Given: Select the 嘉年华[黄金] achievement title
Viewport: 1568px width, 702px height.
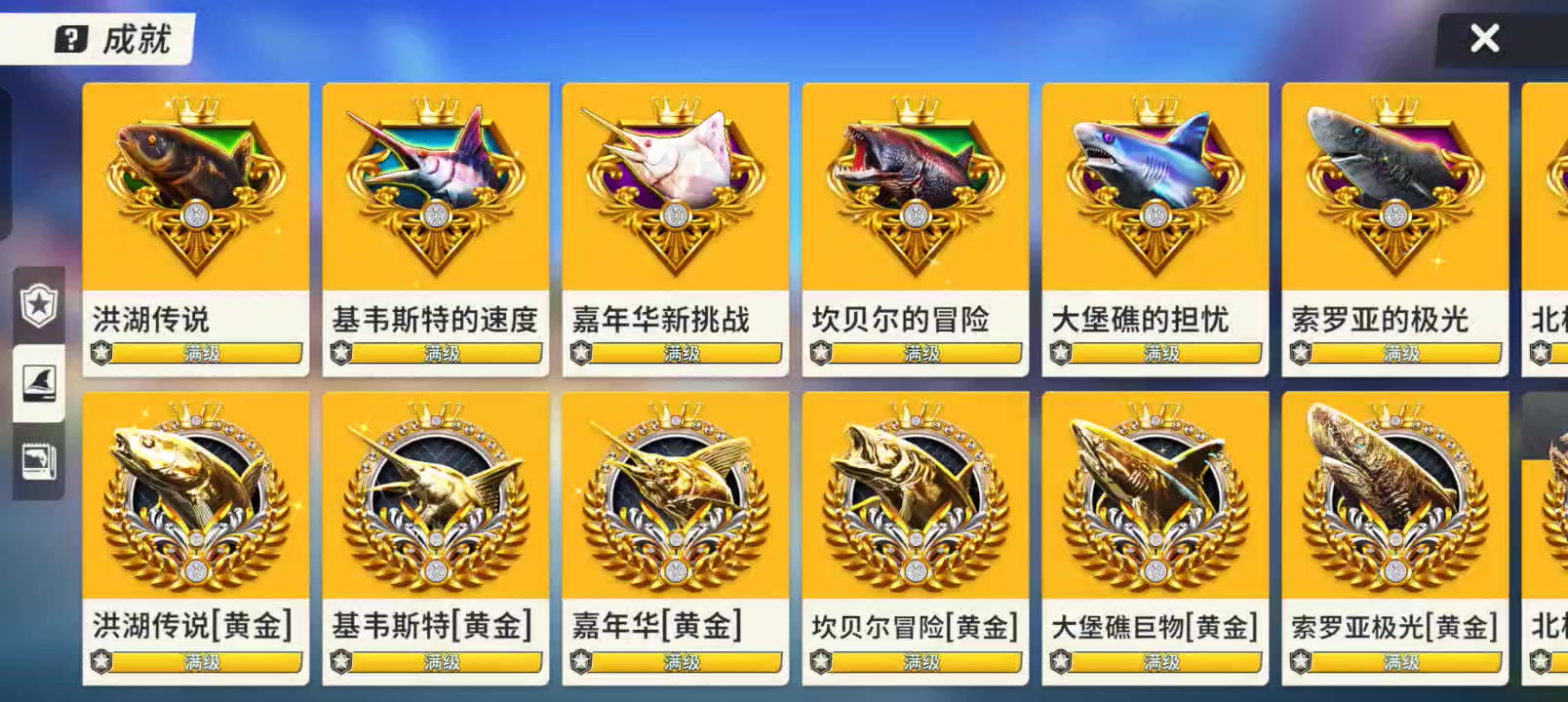Looking at the screenshot, I should pyautogui.click(x=656, y=625).
